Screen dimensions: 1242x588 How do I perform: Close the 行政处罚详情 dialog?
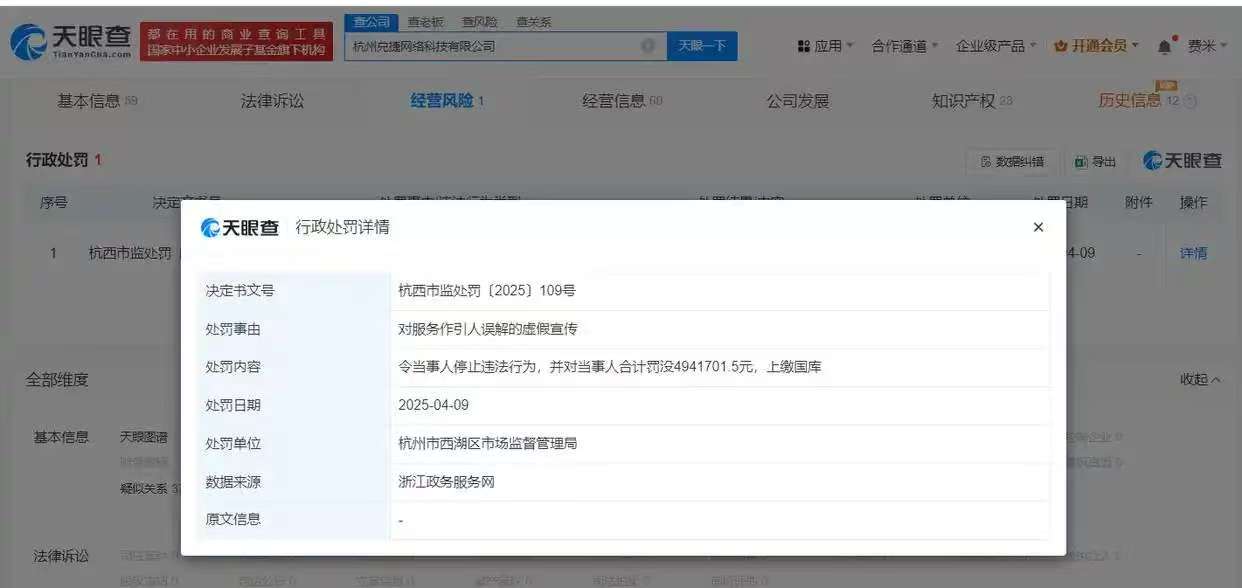coord(1038,228)
